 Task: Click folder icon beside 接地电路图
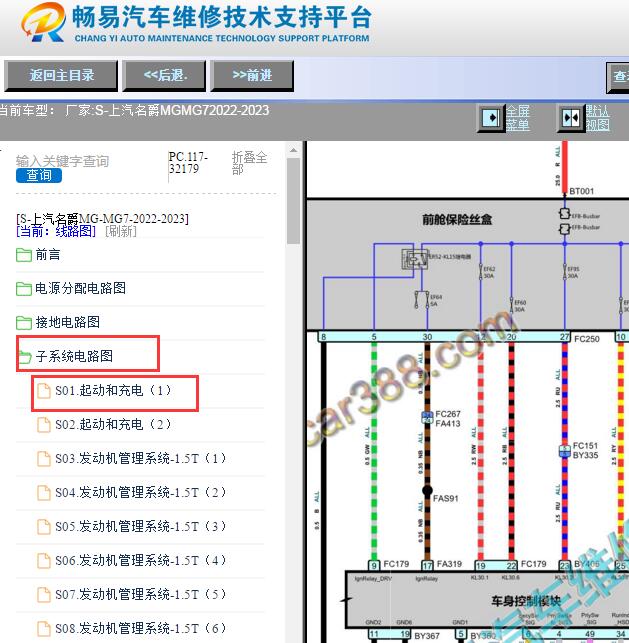coord(24,322)
